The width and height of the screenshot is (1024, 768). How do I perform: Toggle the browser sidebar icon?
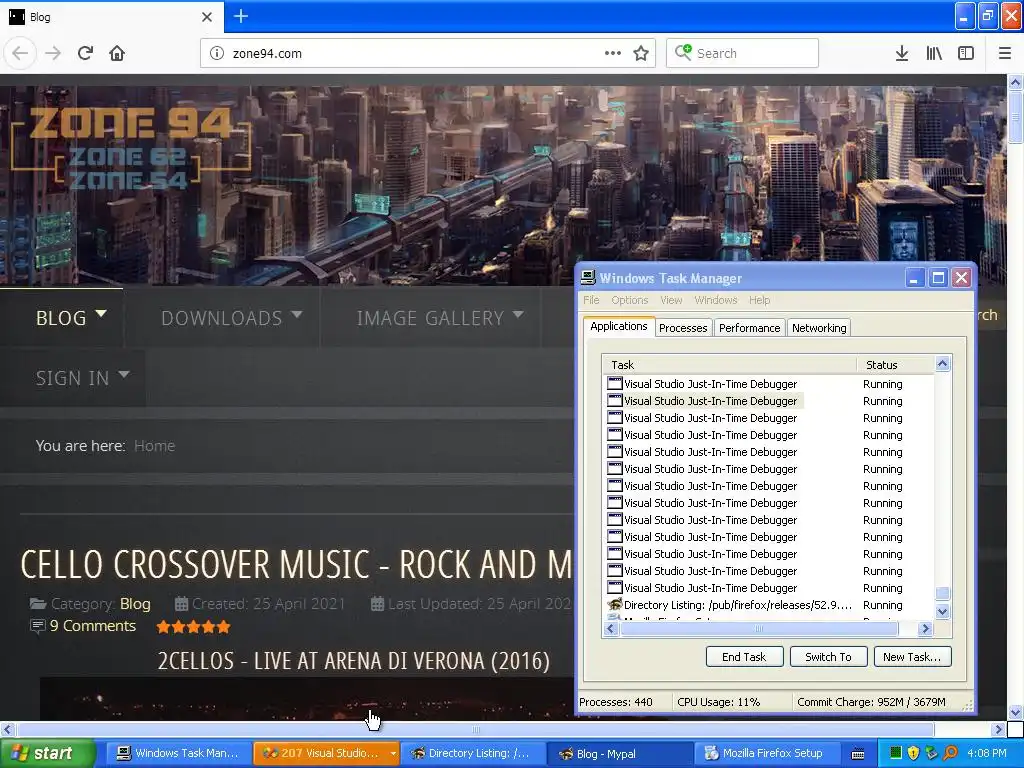[x=966, y=53]
